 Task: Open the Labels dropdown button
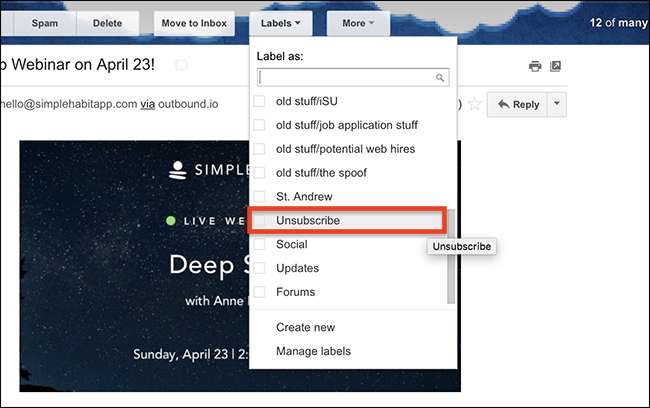281,23
